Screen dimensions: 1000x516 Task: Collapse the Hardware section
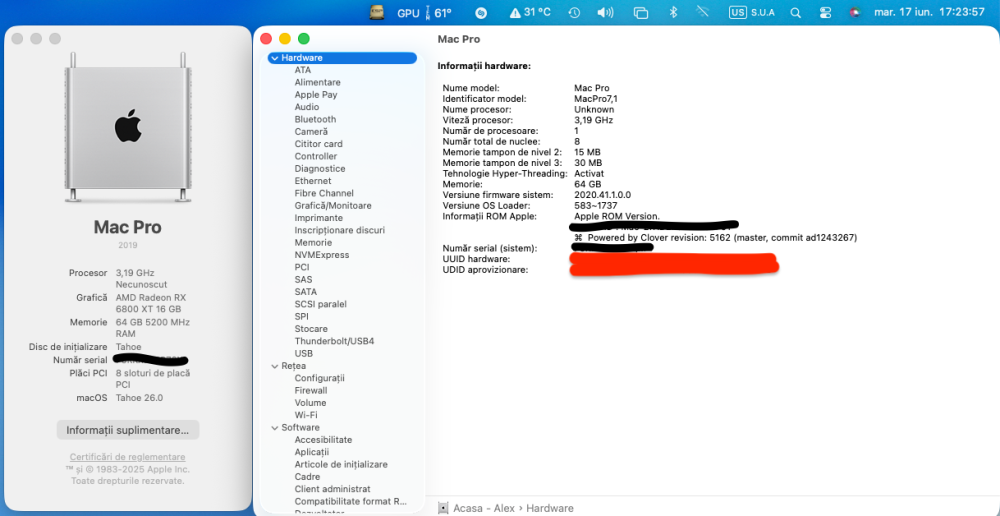[274, 58]
